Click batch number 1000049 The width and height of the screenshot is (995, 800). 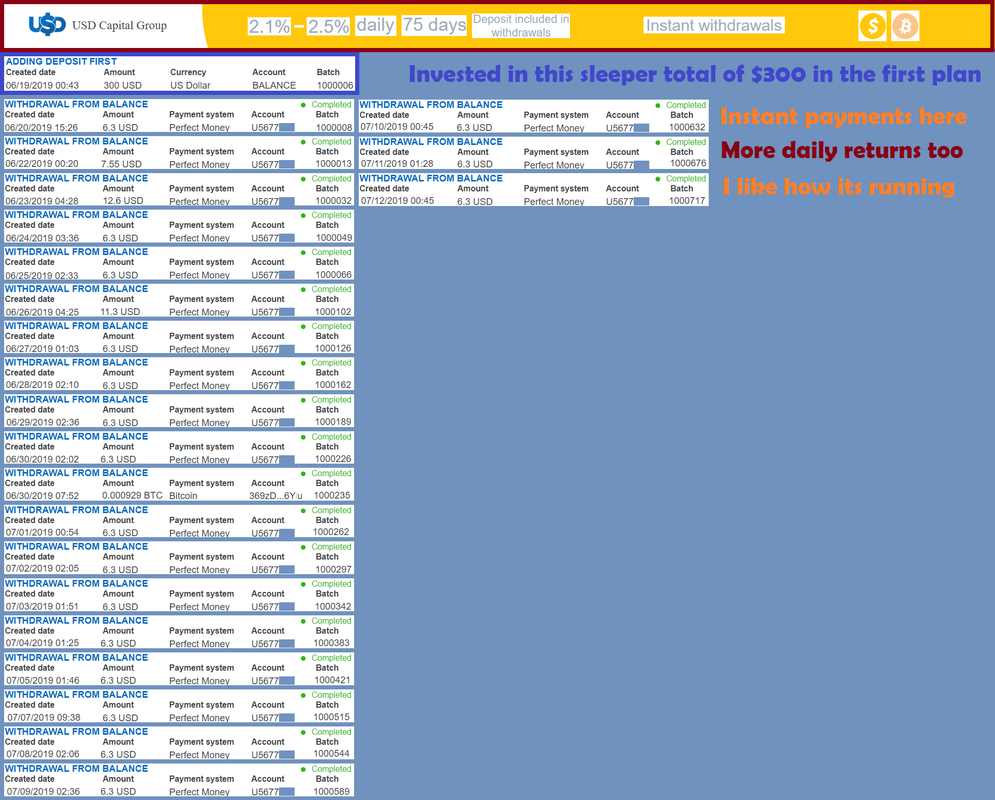point(334,237)
